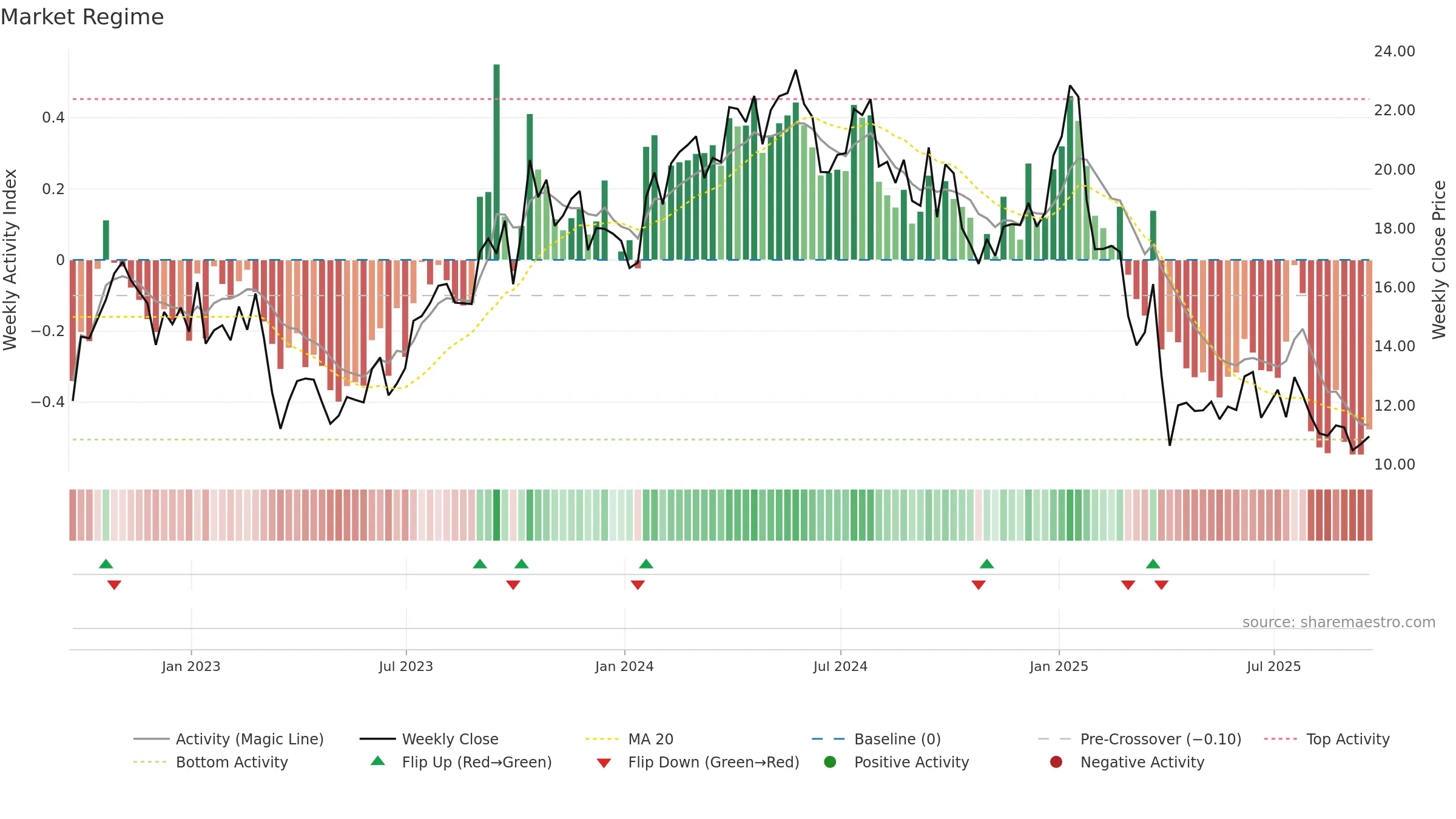The height and width of the screenshot is (819, 1456).
Task: Click the 18.00 price axis value
Action: [x=1395, y=229]
